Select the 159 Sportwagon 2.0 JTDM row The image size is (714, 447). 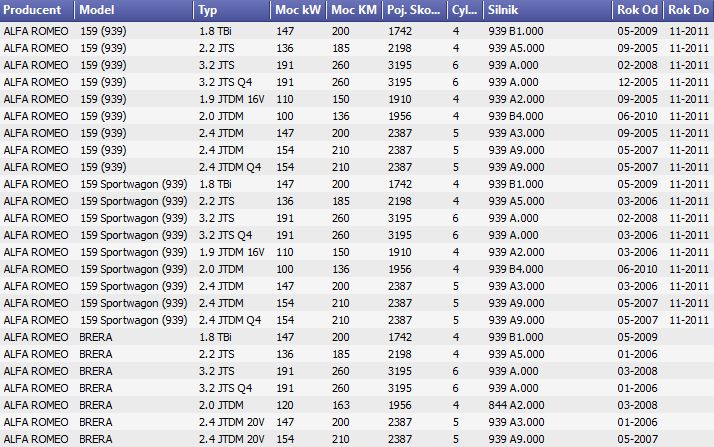(357, 269)
